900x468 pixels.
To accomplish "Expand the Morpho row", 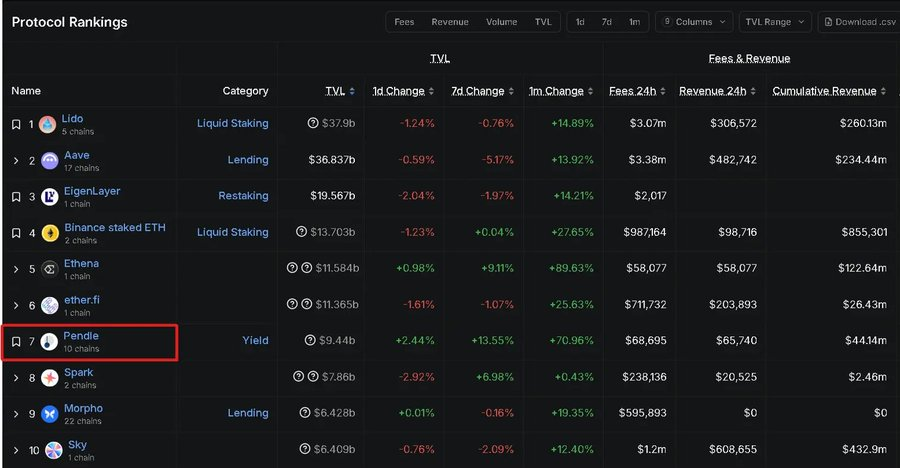I will [x=16, y=414].
